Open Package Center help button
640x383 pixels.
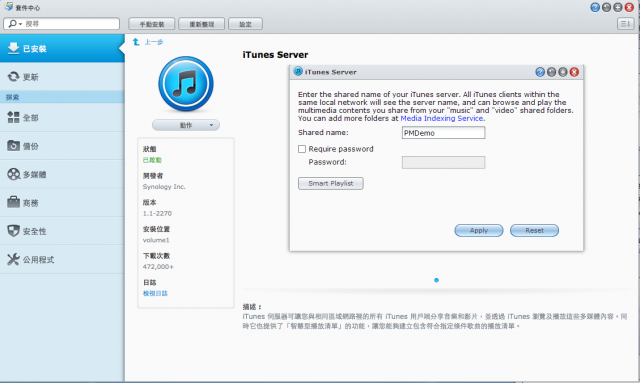pyautogui.click(x=595, y=7)
